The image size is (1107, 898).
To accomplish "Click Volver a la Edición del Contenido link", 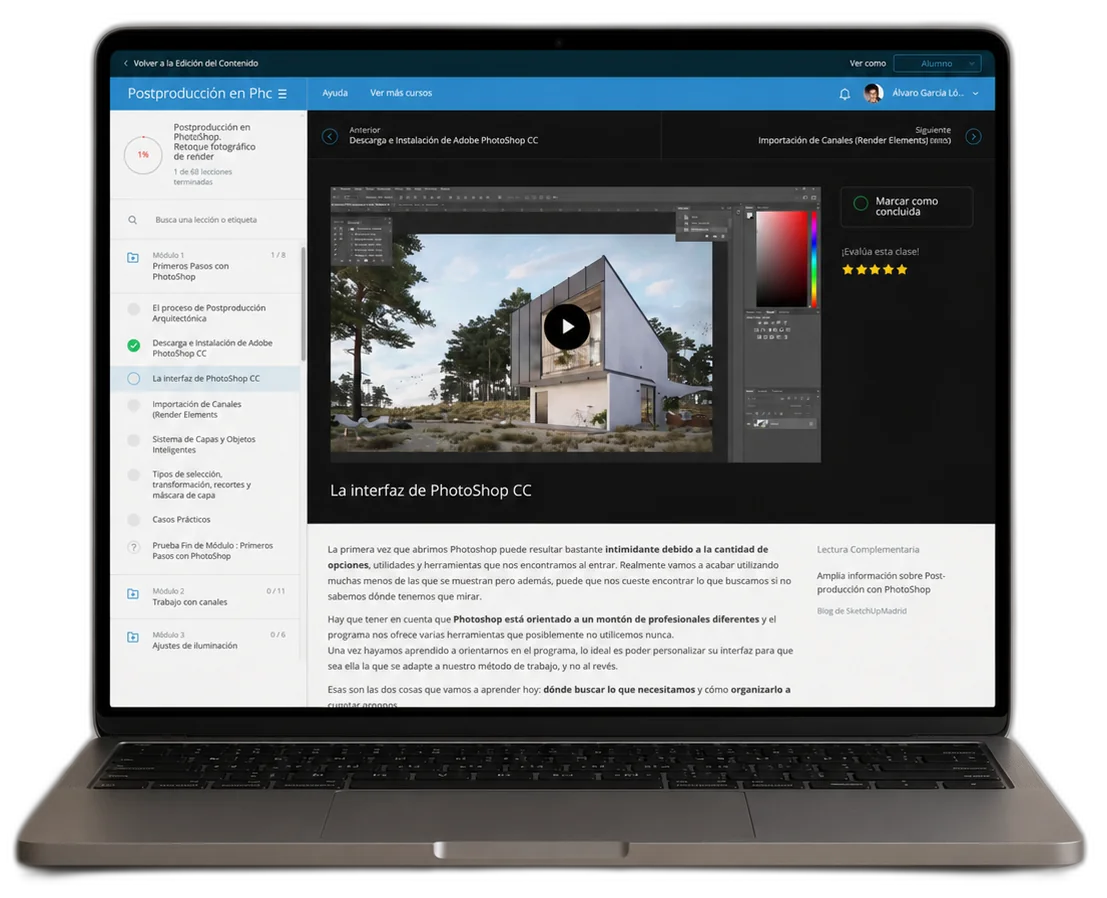I will [196, 64].
